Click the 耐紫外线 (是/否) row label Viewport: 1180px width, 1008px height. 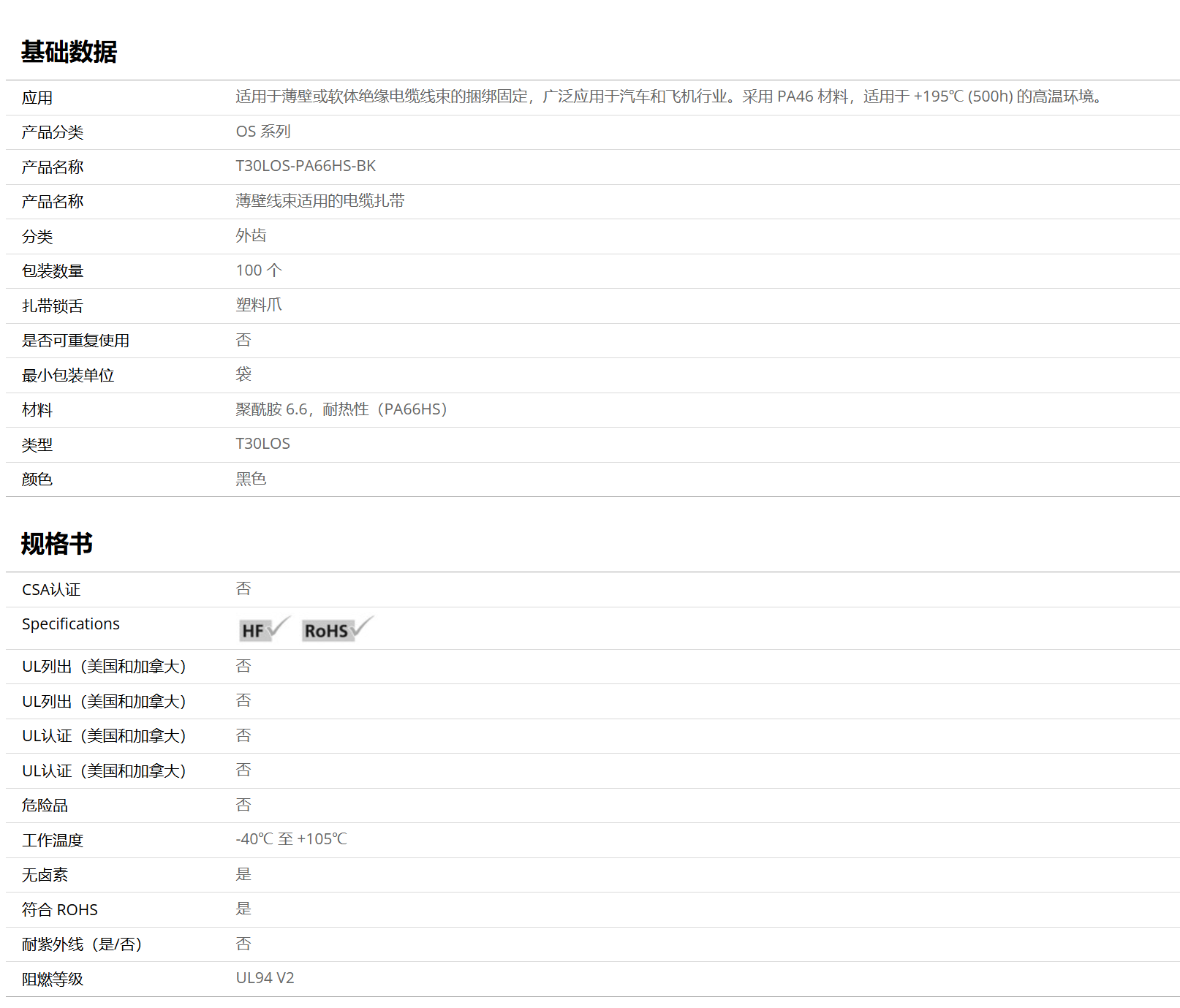coord(82,944)
